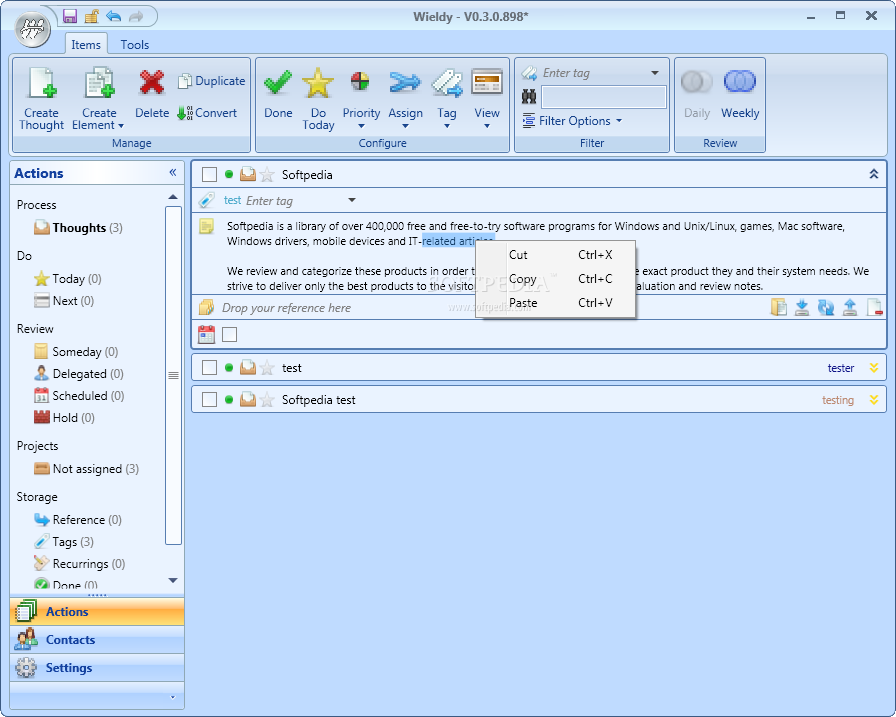Click the calendar schedule icon in Softpedia item
Image resolution: width=896 pixels, height=717 pixels.
click(x=206, y=334)
